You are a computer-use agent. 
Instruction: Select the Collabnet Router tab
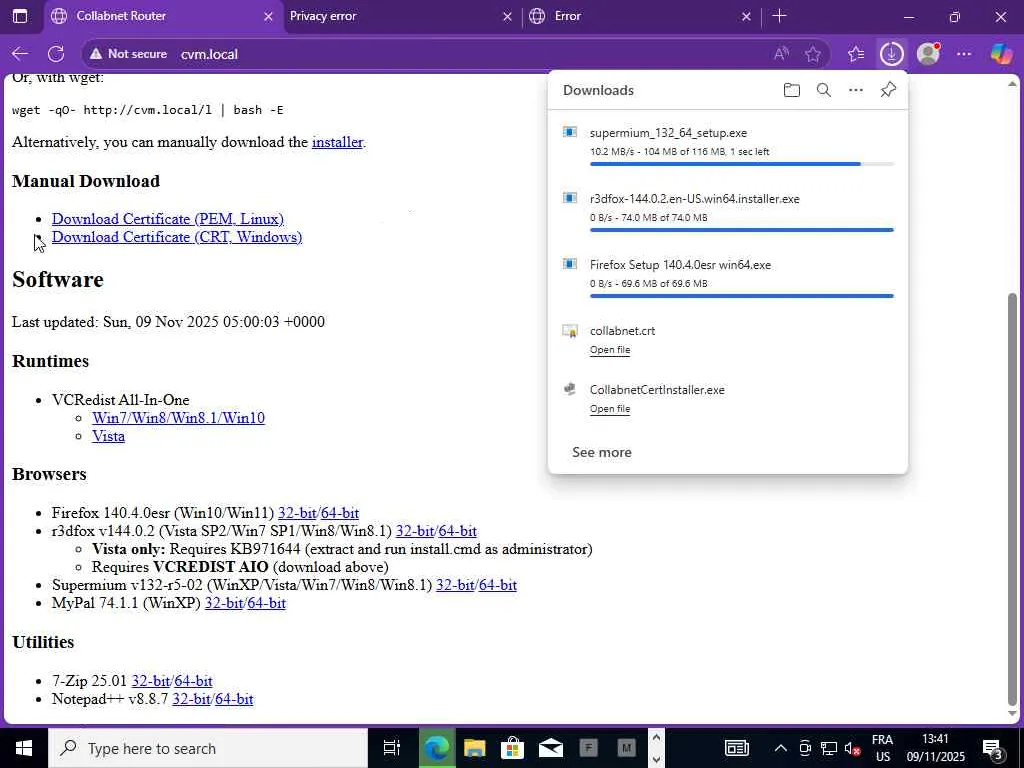point(163,16)
